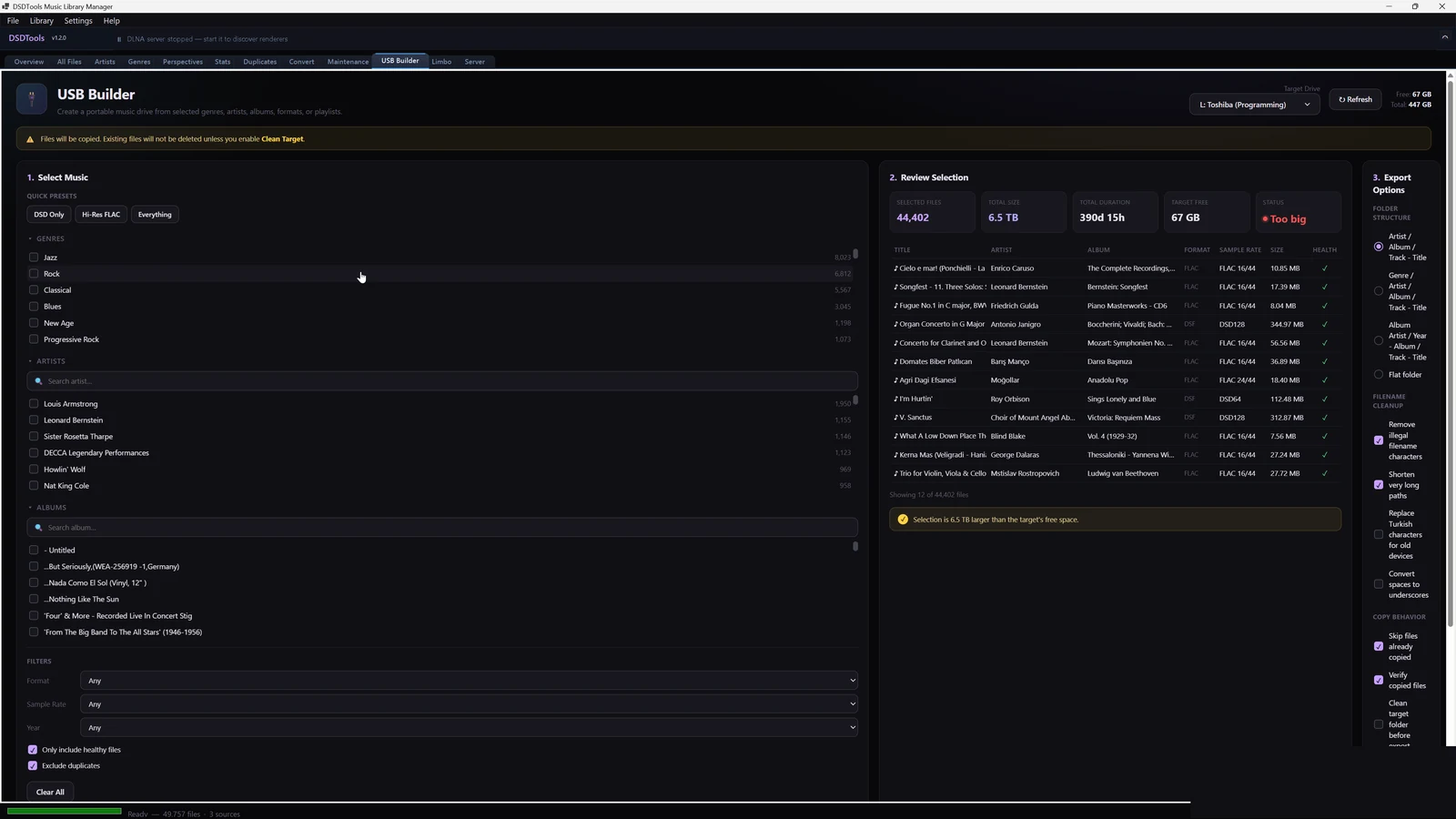Open the Sample Rate filter dropdown
Viewport: 1456px width, 819px height.
(469, 704)
